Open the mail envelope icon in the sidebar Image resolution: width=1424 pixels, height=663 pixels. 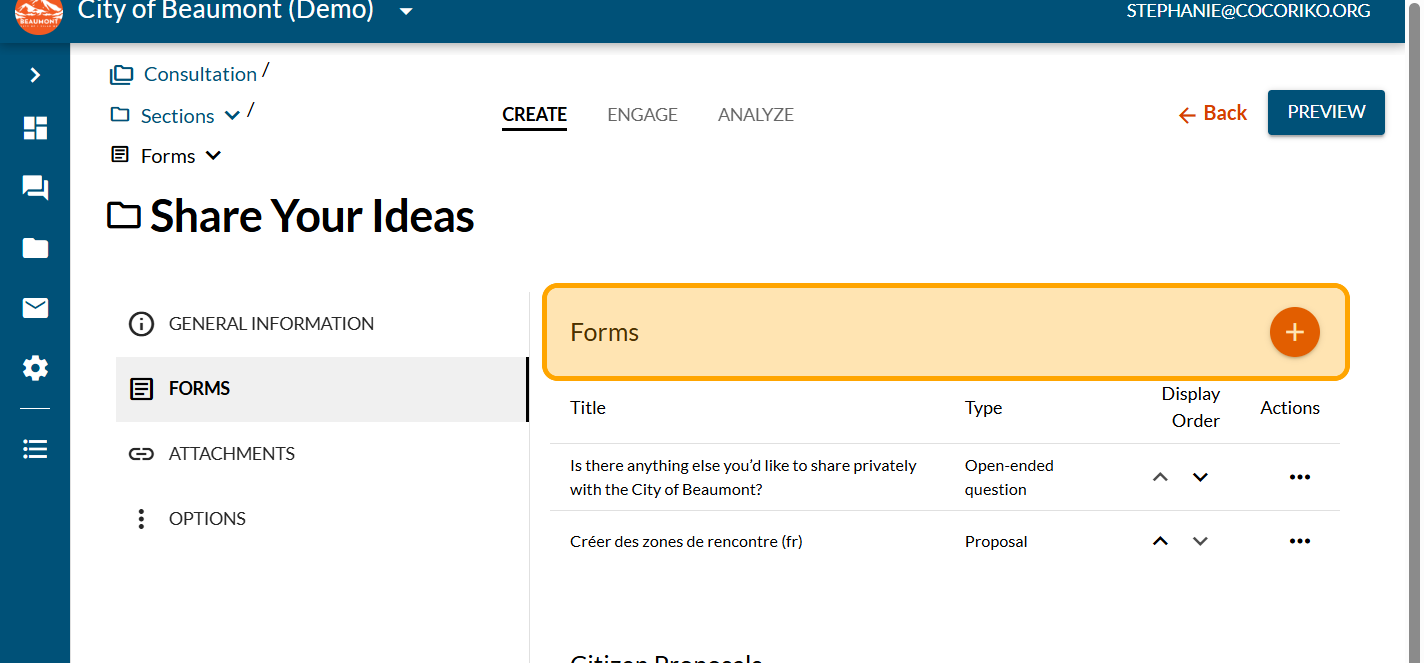(x=35, y=308)
